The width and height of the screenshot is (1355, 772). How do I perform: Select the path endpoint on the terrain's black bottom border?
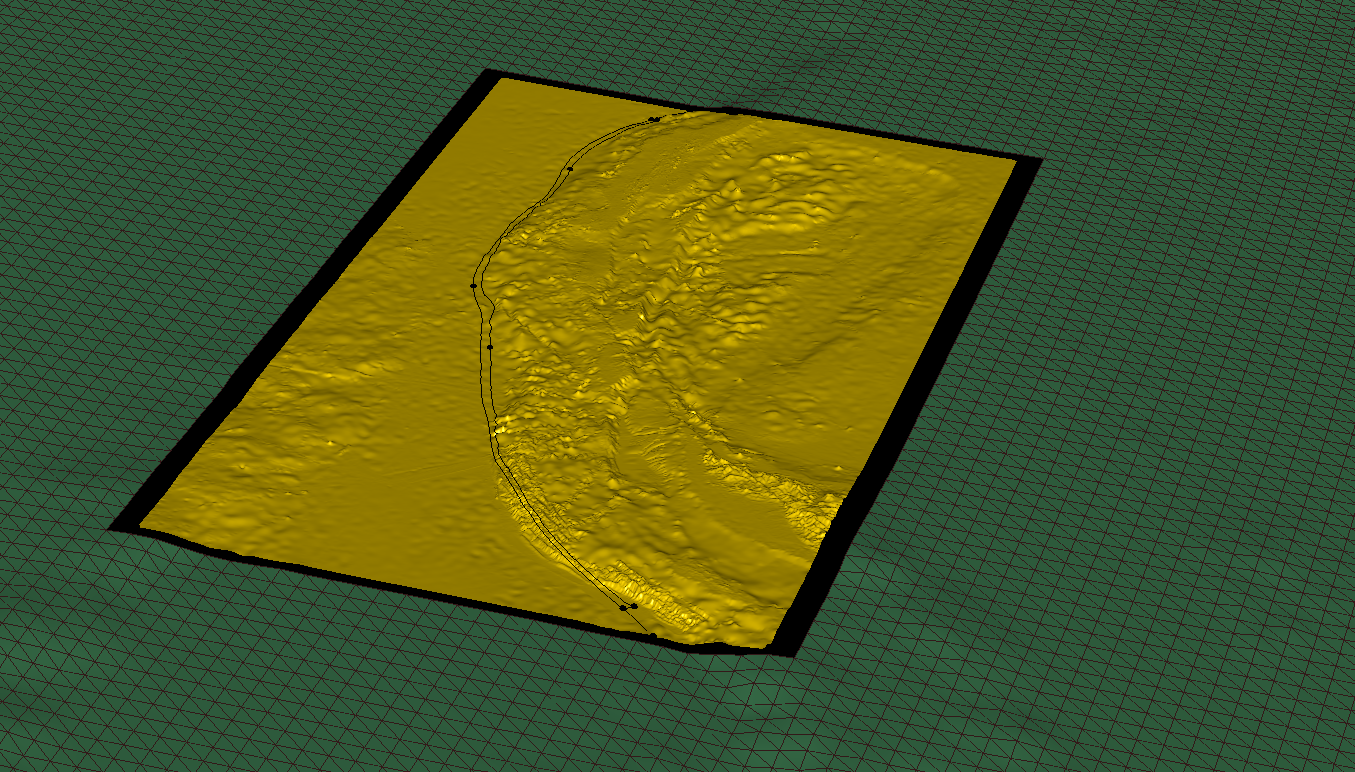(653, 636)
